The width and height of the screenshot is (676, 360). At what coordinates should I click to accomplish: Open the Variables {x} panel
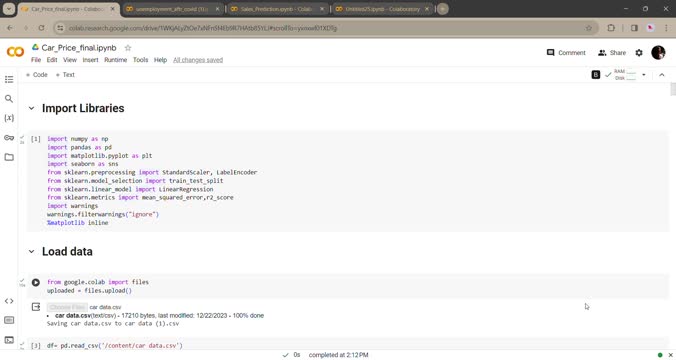point(9,118)
